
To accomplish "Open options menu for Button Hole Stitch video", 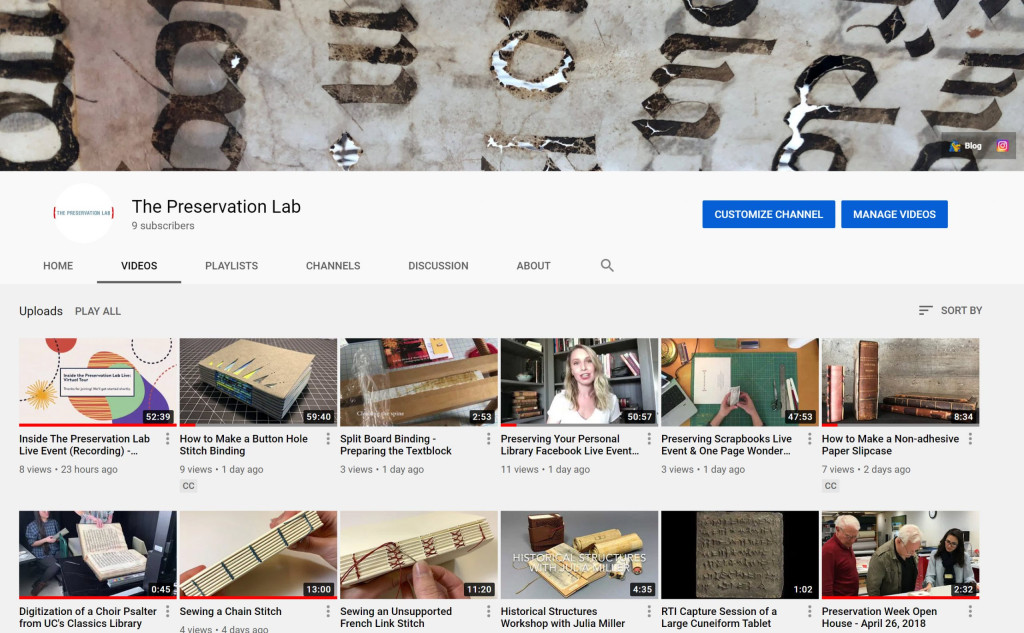I will [328, 439].
